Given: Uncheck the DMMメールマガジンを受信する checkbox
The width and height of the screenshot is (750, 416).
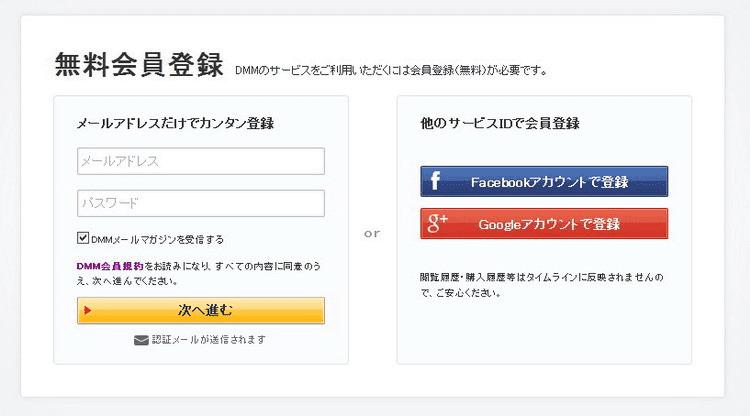Looking at the screenshot, I should tap(83, 239).
